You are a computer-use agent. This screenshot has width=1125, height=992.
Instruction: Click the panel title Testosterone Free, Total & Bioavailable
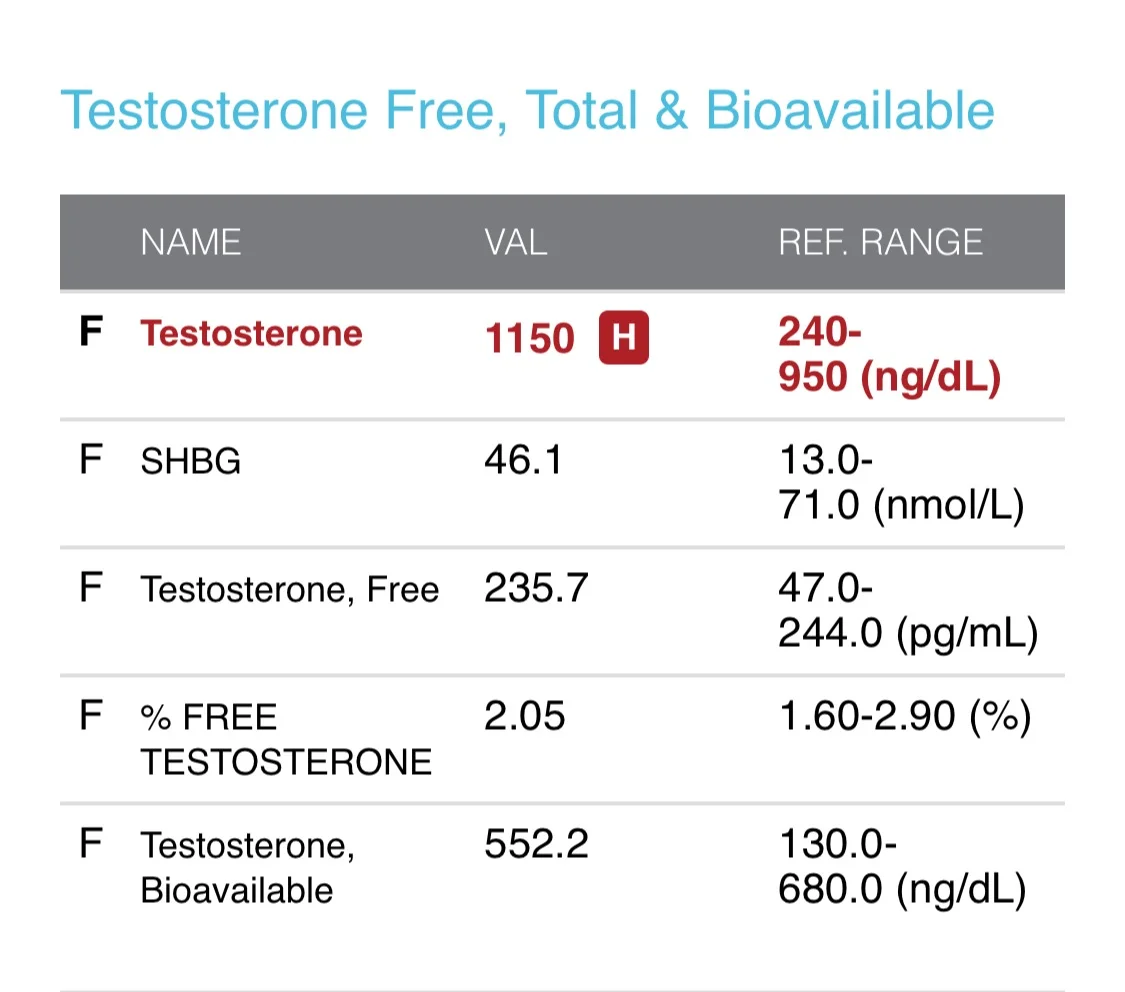pos(527,110)
